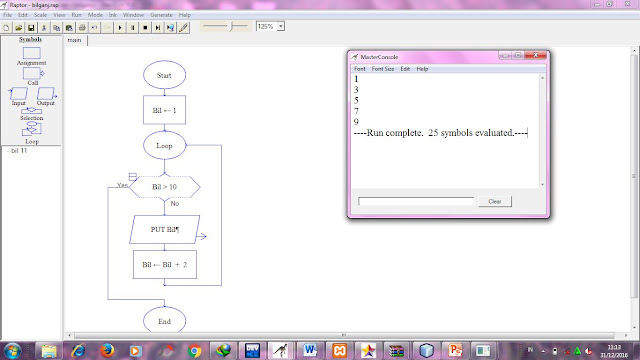Undo last action with toolbar Undo arrow

click(94, 28)
